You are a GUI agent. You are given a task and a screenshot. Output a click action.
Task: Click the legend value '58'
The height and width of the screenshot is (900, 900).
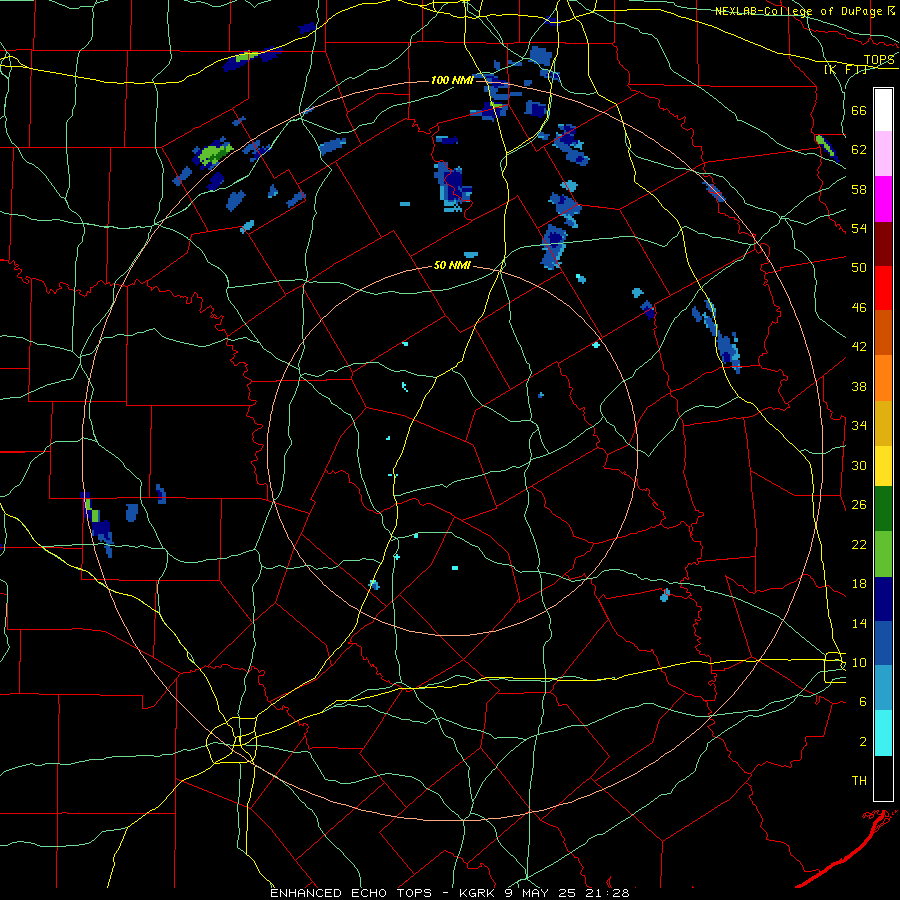tap(859, 189)
